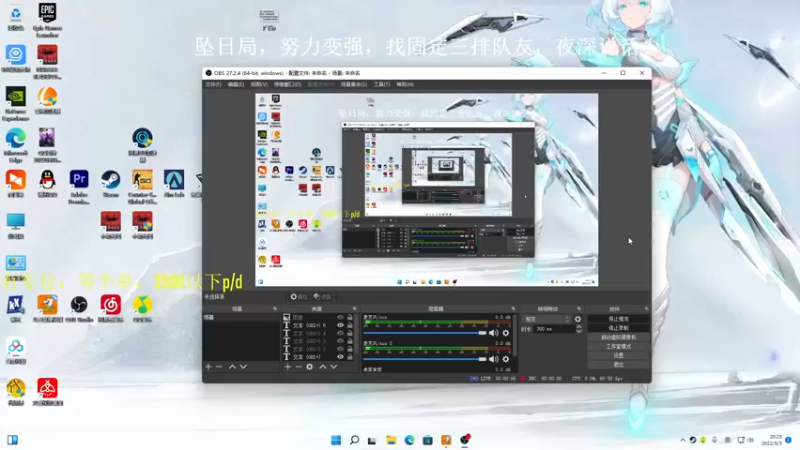Remove the selected scene with the Scenes panel minus icon
This screenshot has height=450, width=800.
tap(219, 367)
